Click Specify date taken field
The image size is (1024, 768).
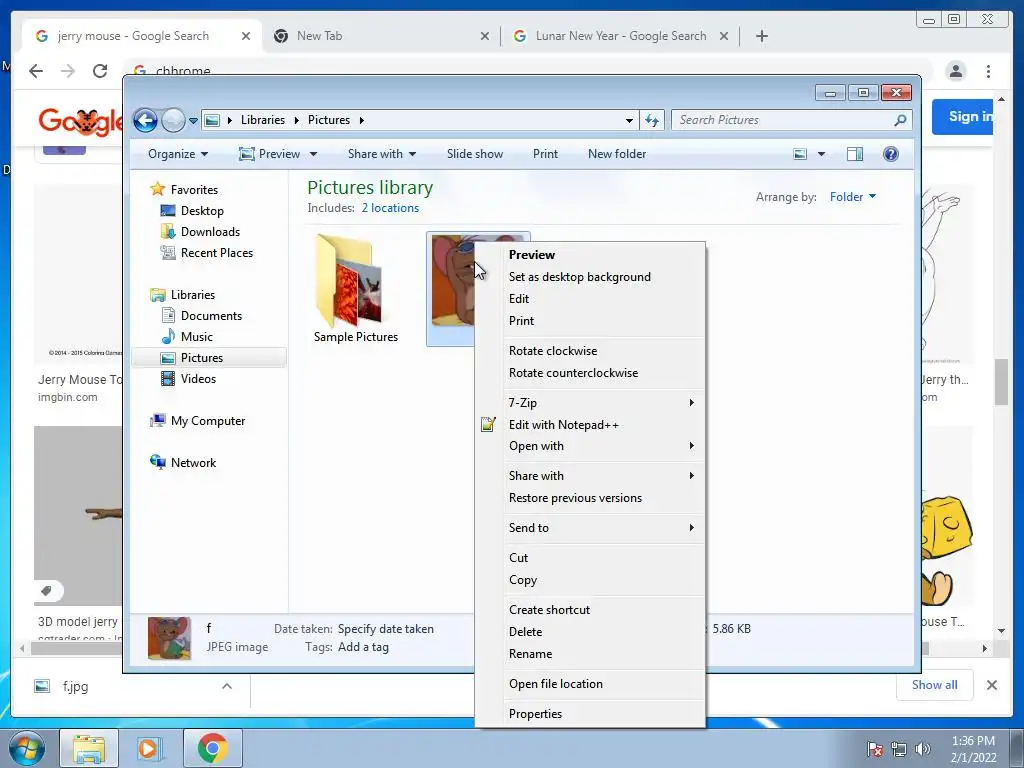pos(386,629)
